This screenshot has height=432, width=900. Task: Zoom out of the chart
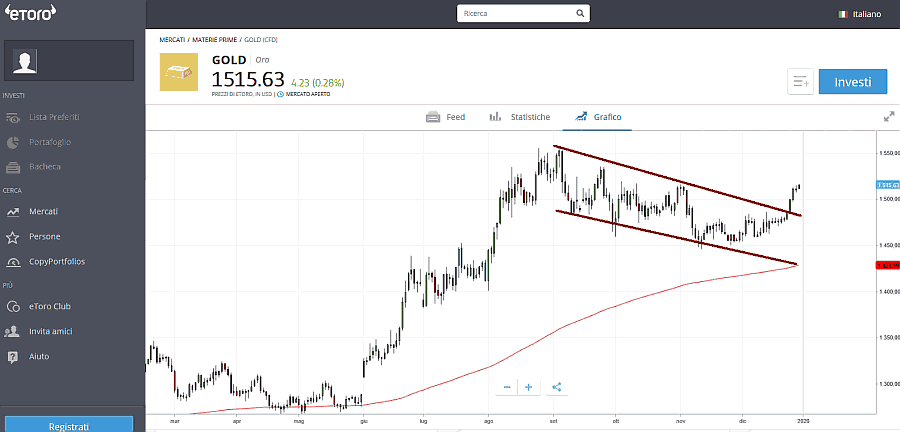[x=507, y=387]
